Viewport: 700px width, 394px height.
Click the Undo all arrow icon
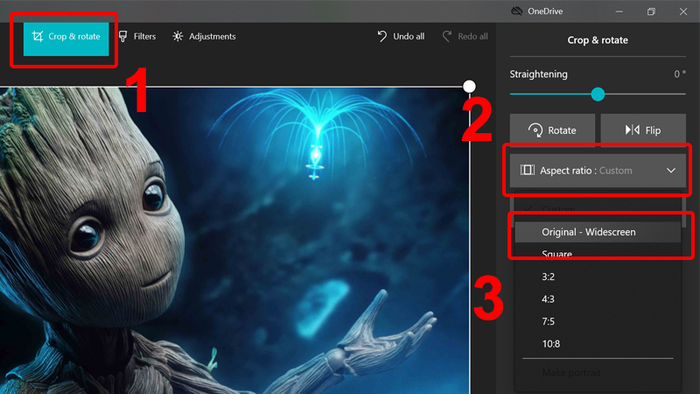click(382, 36)
